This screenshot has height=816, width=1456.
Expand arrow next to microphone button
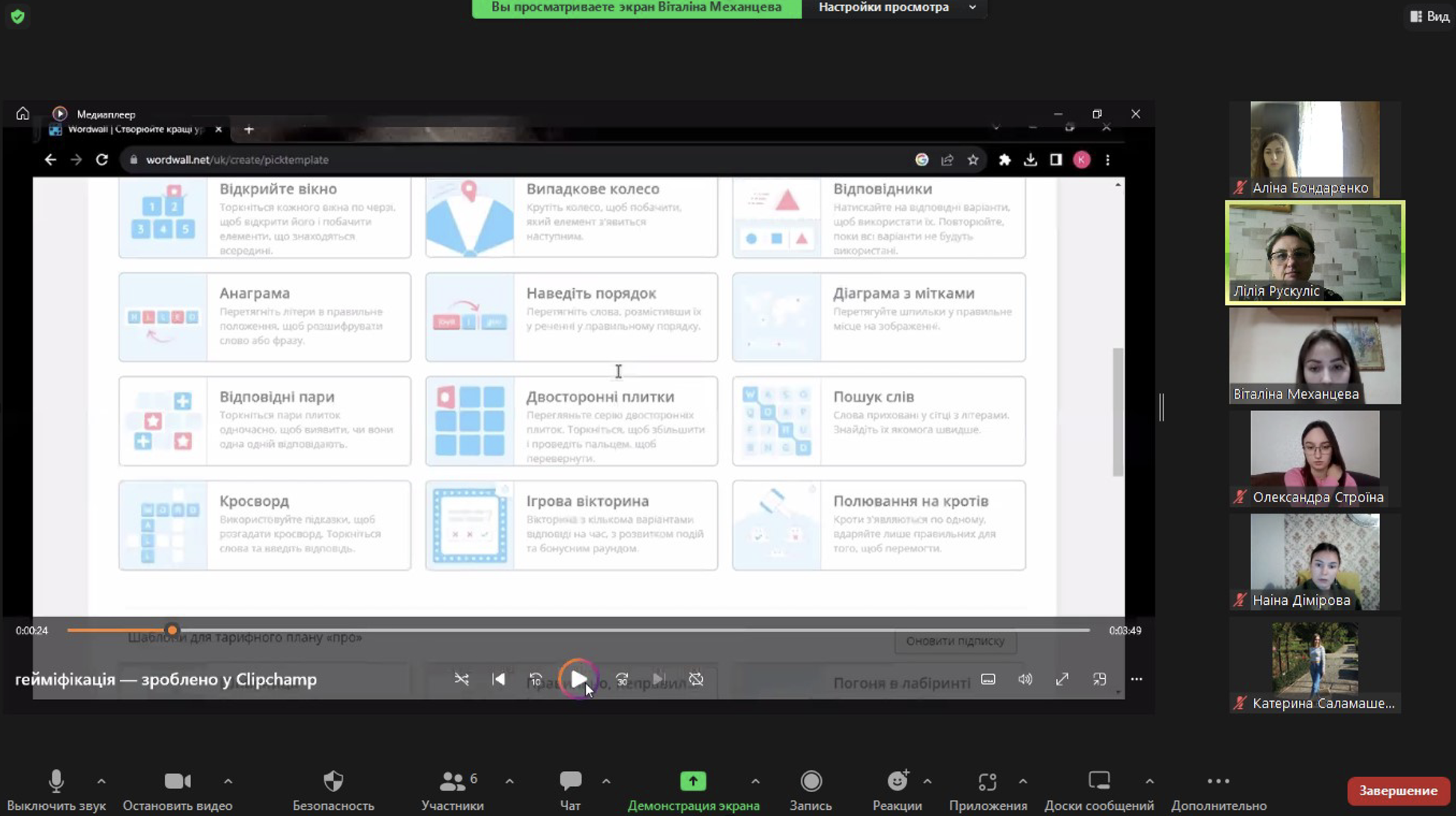(101, 781)
